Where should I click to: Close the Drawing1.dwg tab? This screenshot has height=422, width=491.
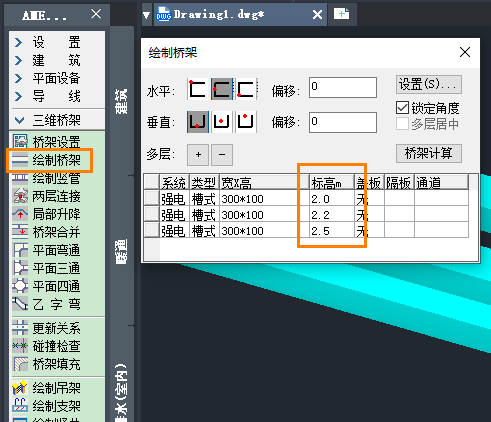(x=317, y=15)
